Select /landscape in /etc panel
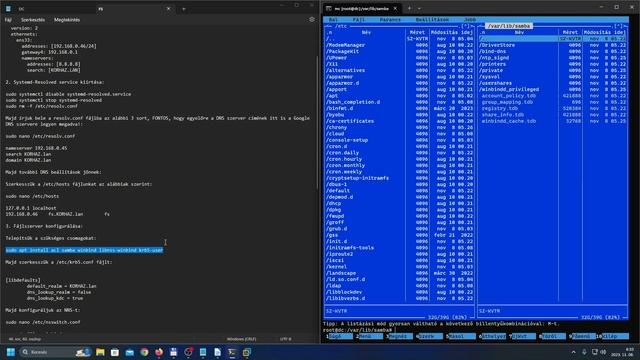The height and width of the screenshot is (360, 640). (x=400, y=273)
